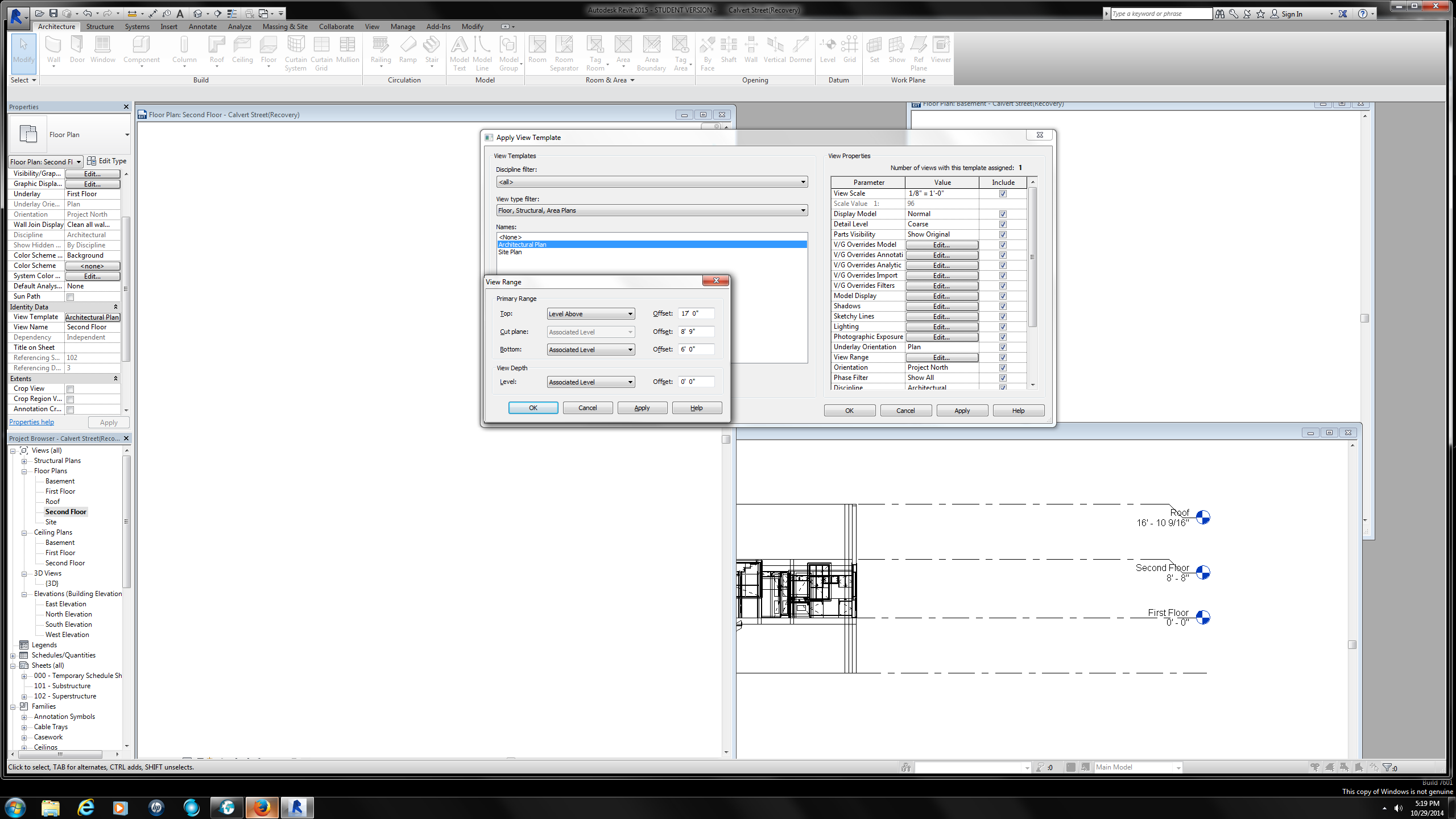The width and height of the screenshot is (1456, 819).
Task: Toggle the Sun Path checkbox
Action: point(70,296)
